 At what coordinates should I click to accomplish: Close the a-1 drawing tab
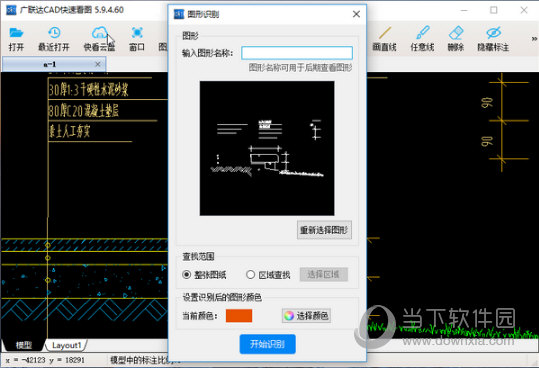click(x=98, y=64)
